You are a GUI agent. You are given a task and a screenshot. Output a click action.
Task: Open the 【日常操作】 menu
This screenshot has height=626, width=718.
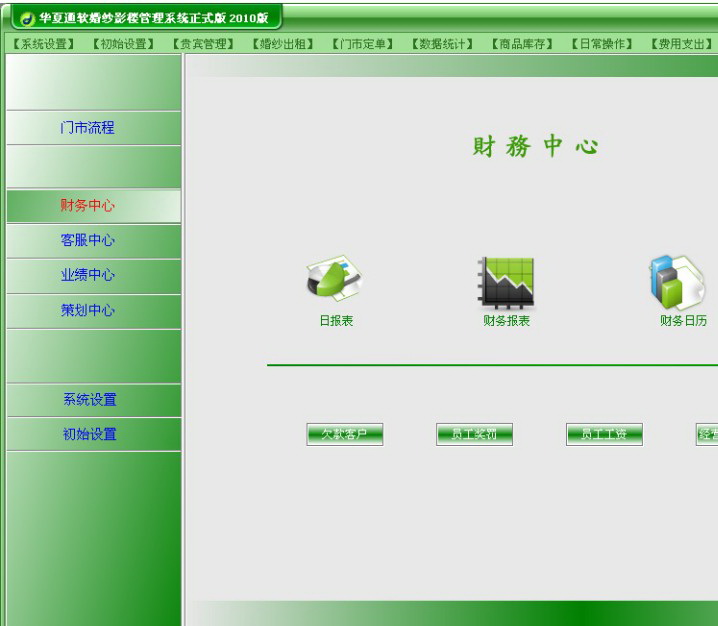tap(603, 44)
